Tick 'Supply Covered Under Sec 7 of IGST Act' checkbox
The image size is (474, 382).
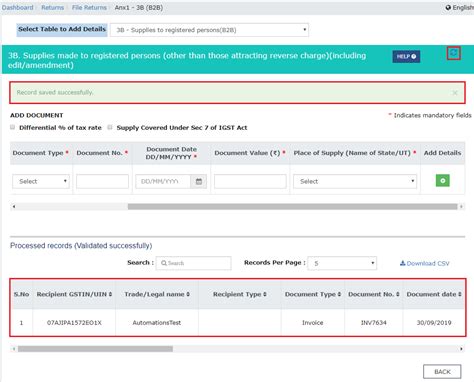coord(110,127)
